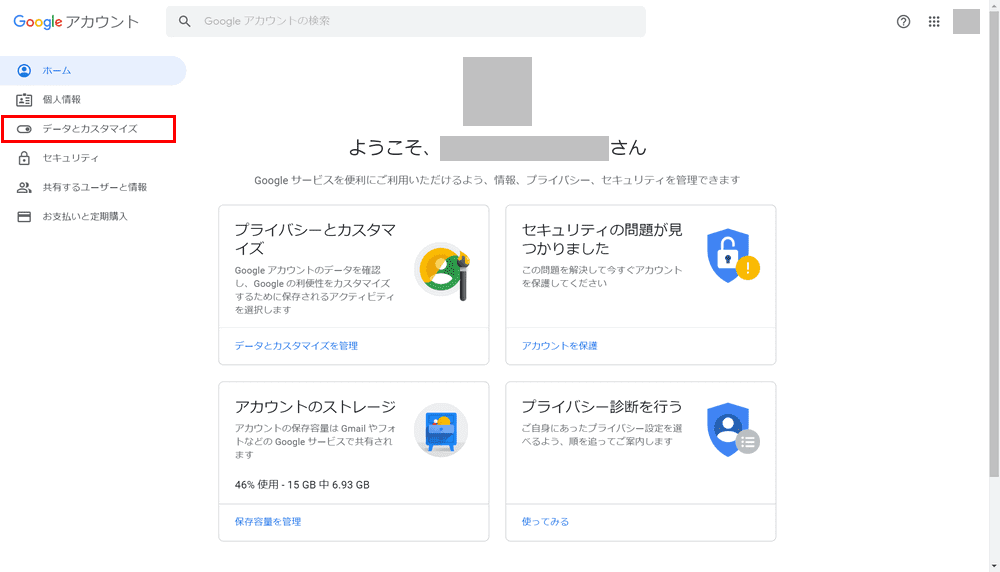Click the アカウントのストレージ heading
1000x572 pixels.
[x=315, y=407]
